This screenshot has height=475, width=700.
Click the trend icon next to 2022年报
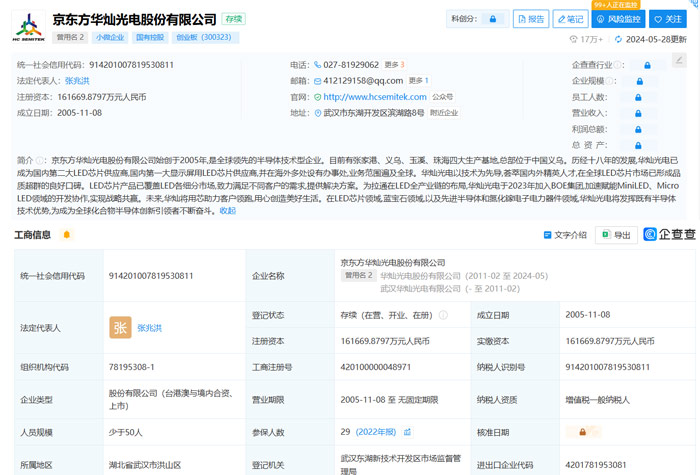tap(407, 432)
